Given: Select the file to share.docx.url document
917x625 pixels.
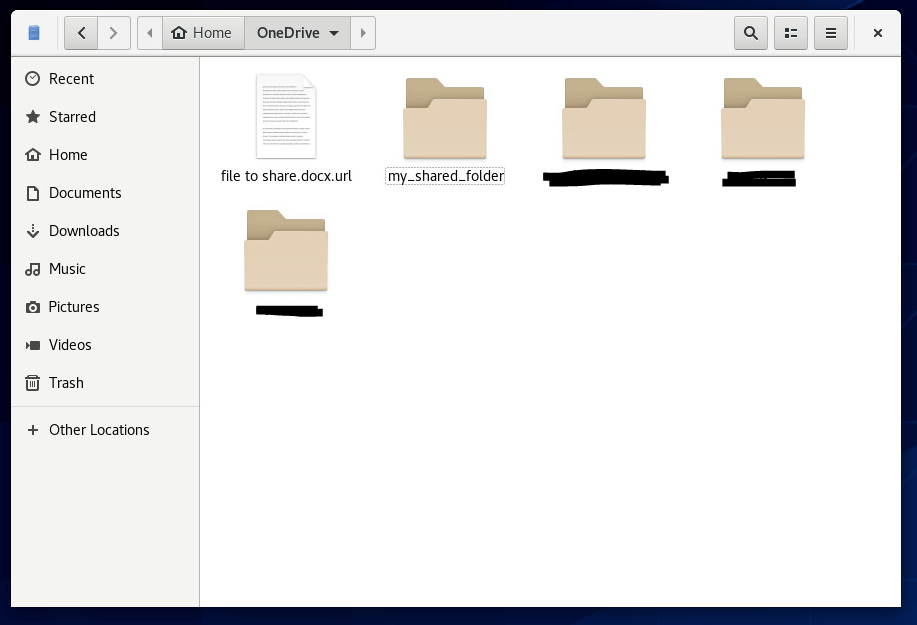Looking at the screenshot, I should (286, 118).
